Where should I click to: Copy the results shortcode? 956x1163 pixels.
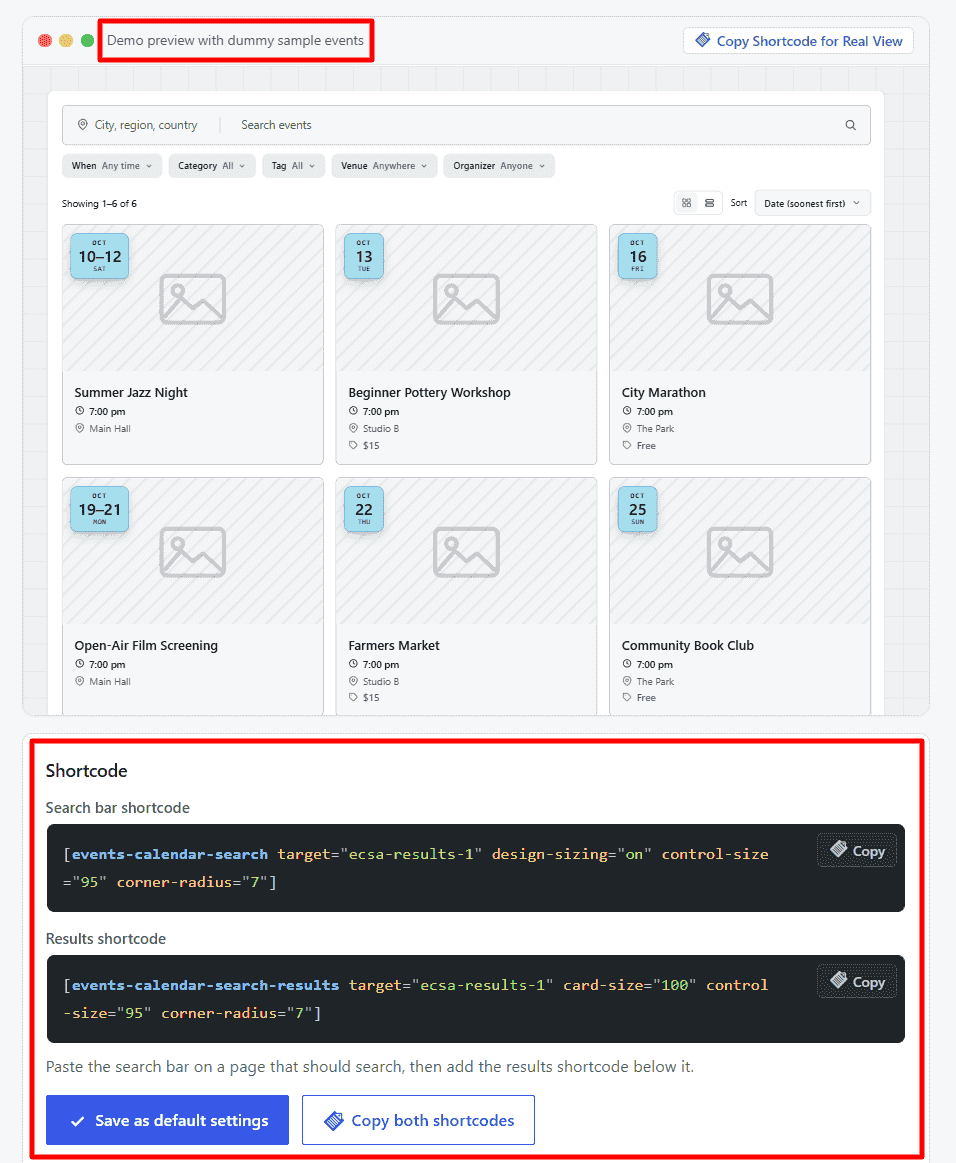(x=857, y=982)
